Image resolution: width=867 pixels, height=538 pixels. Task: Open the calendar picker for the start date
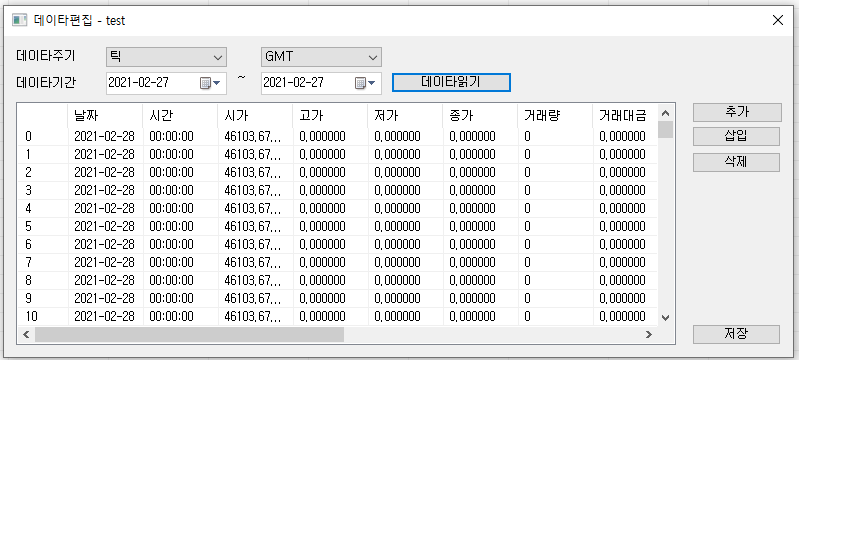[210, 83]
